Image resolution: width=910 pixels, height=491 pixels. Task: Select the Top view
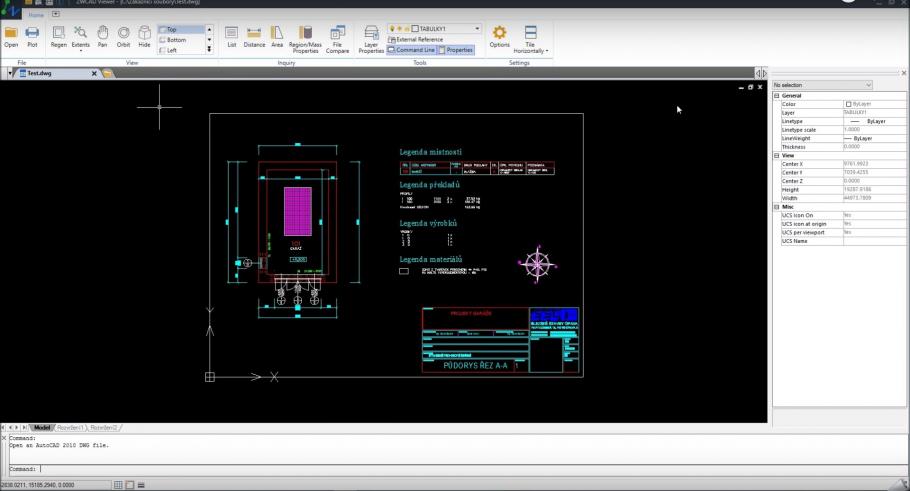click(181, 30)
